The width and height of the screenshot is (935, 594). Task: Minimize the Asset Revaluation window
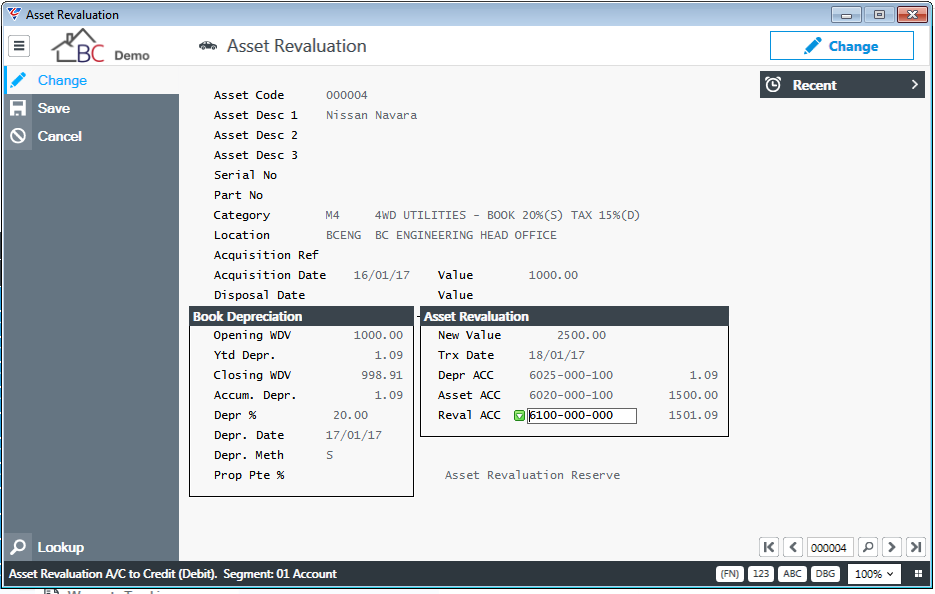tap(846, 14)
